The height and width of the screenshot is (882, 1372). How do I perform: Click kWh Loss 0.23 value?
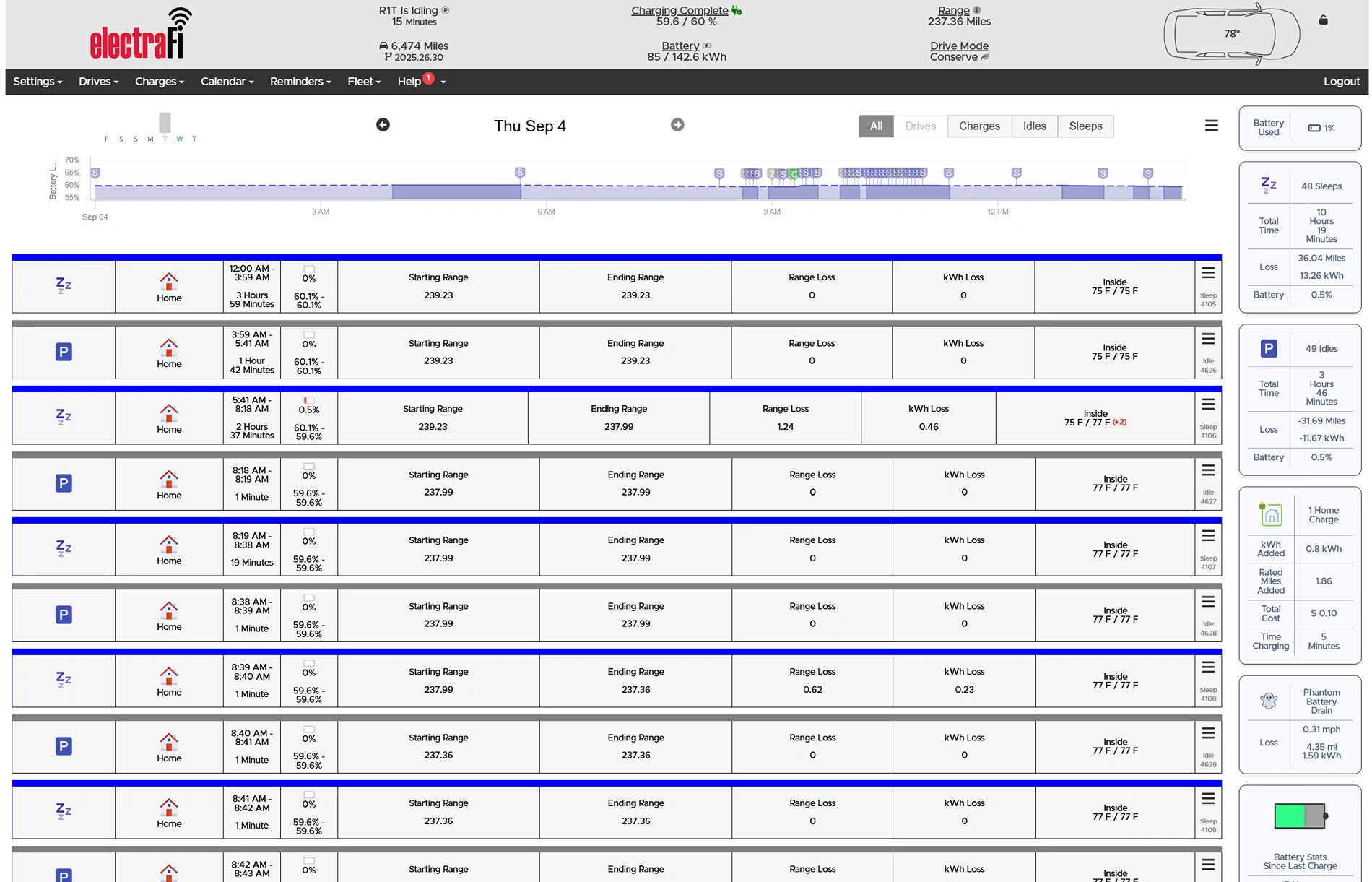coord(965,689)
